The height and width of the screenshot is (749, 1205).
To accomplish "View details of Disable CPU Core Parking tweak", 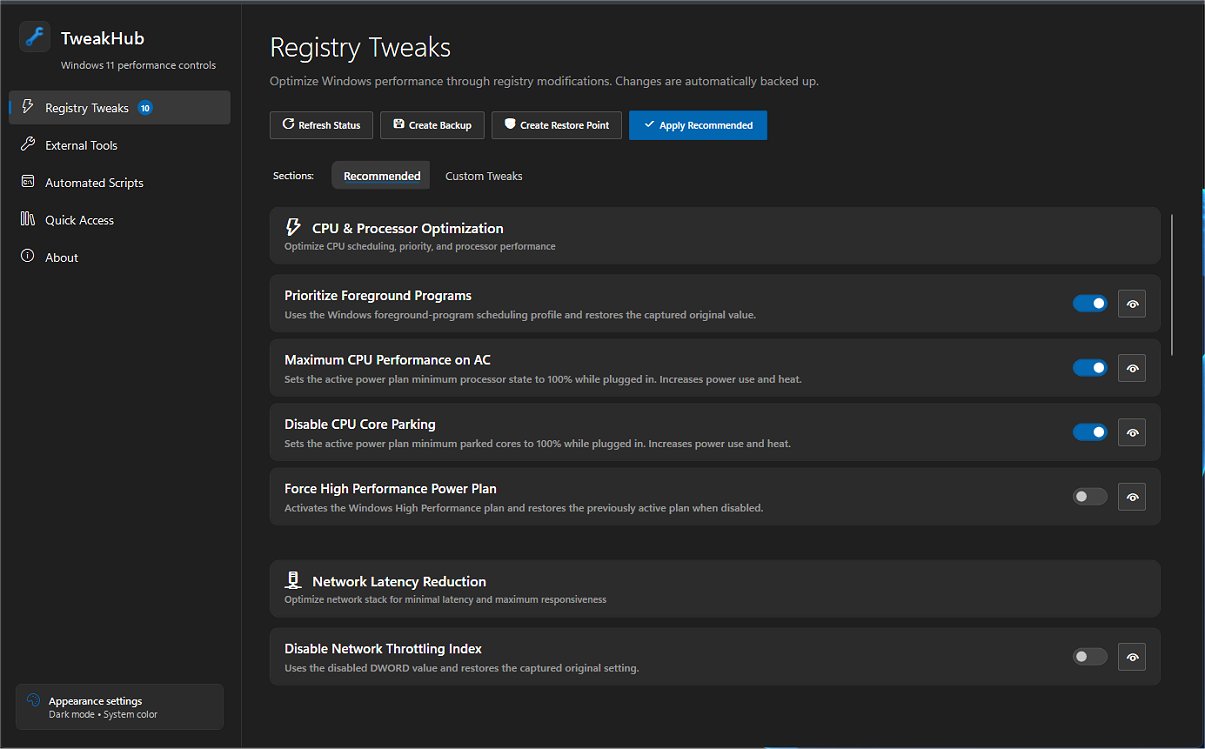I will pyautogui.click(x=1132, y=432).
